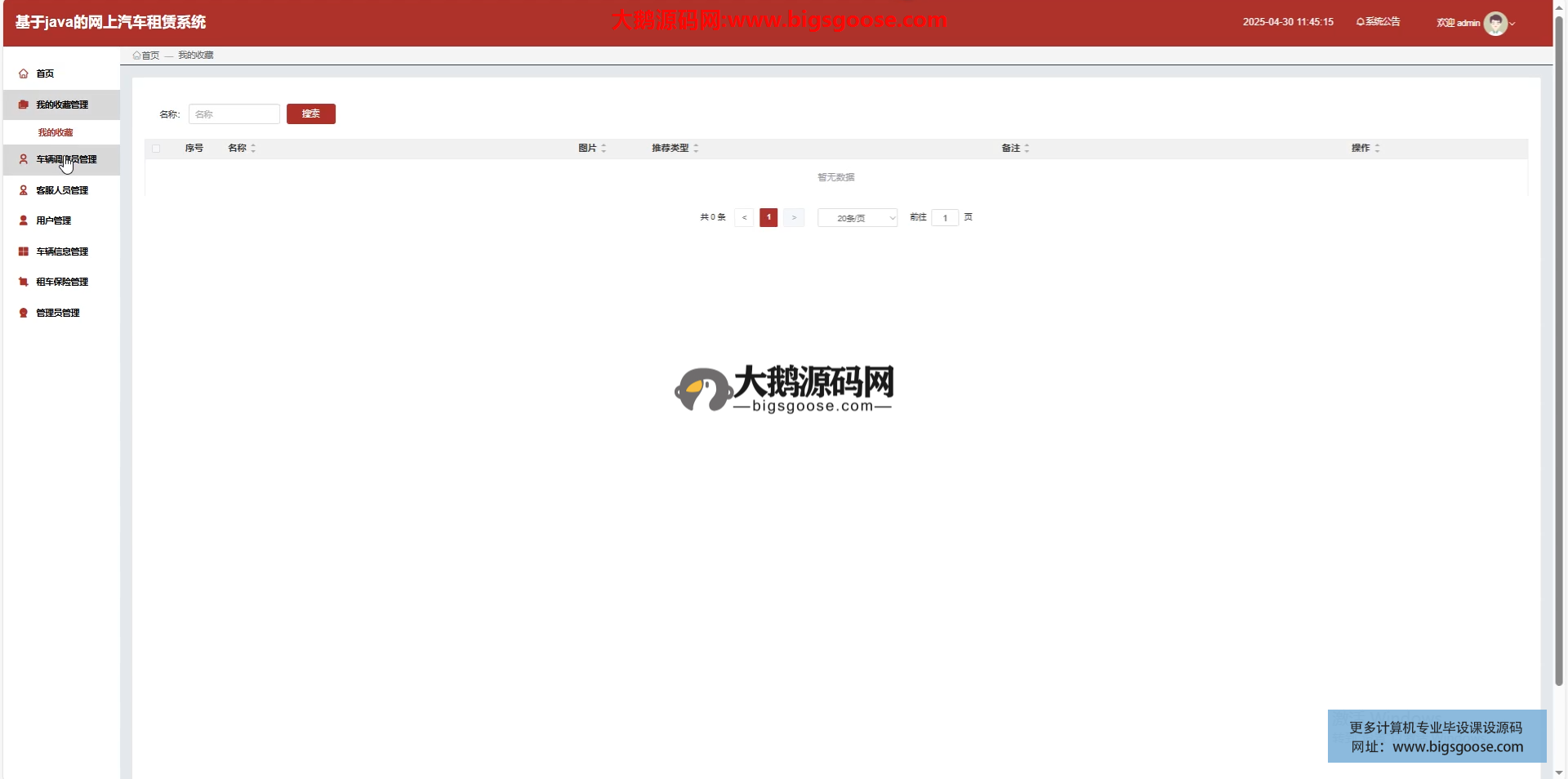
Task: Click the 用户管理 user icon
Action: 24,220
